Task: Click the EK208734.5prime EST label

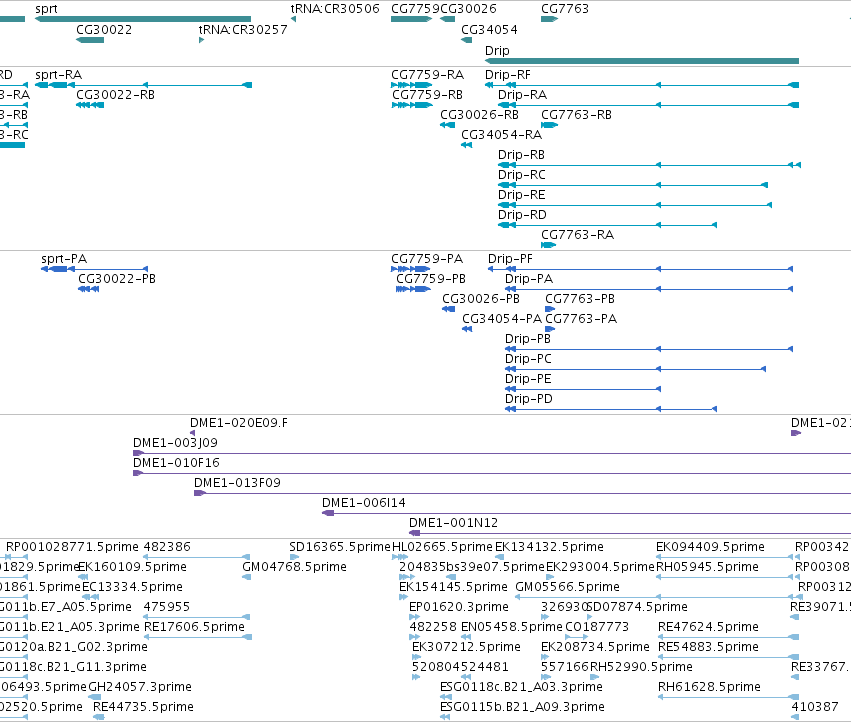Action: (595, 647)
